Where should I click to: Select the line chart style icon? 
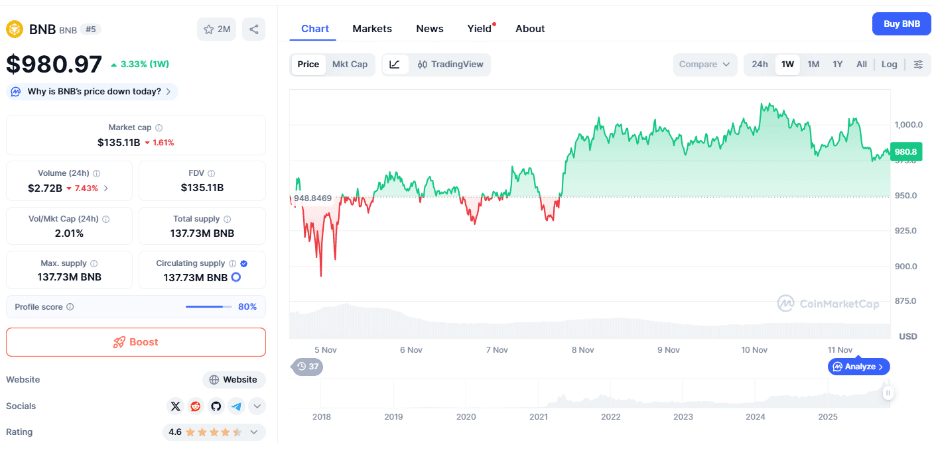[x=394, y=64]
